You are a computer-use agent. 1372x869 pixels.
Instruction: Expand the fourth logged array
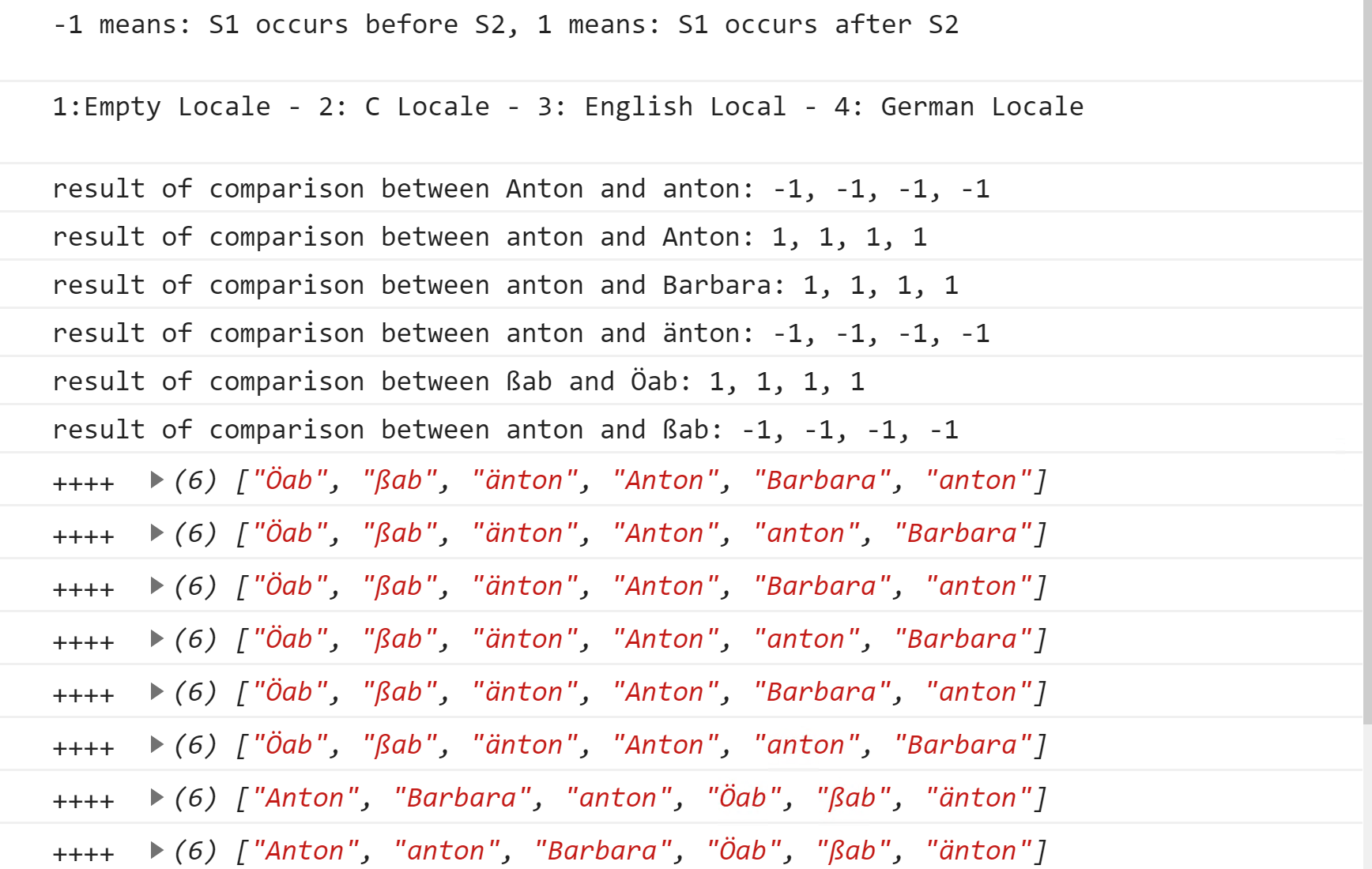(156, 638)
